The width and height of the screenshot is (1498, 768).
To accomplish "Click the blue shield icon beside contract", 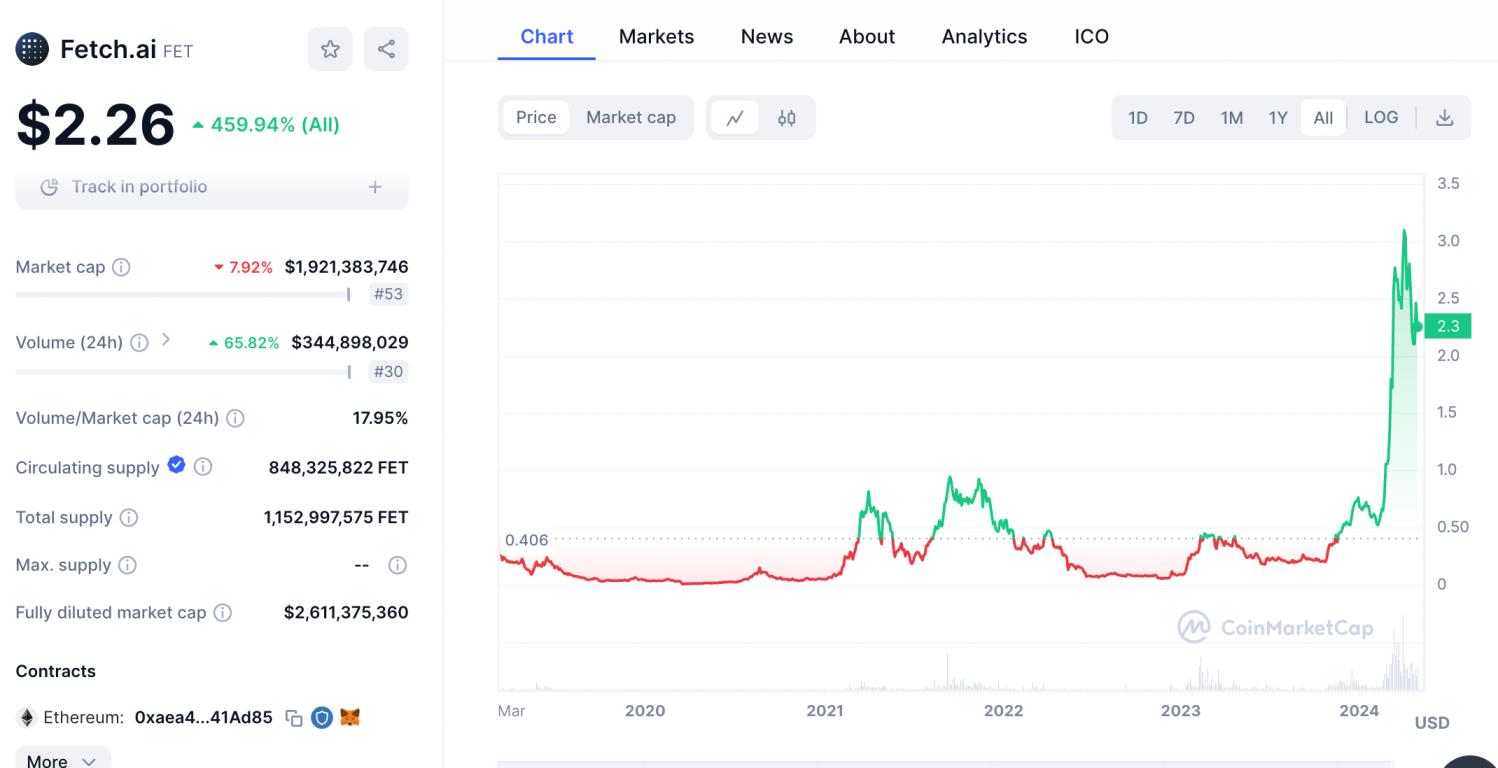I will coord(321,717).
